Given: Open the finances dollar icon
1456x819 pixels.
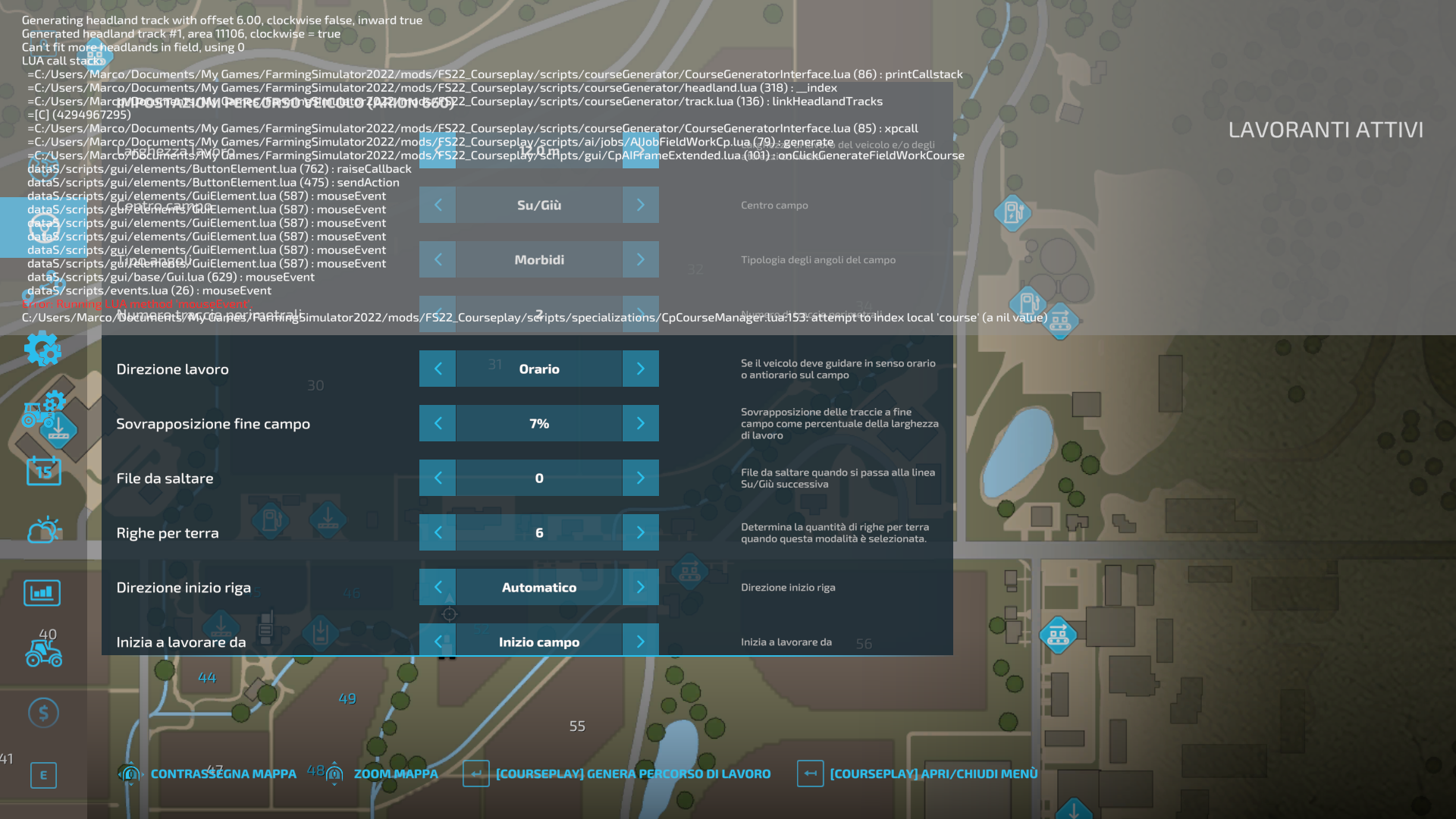Looking at the screenshot, I should click(43, 713).
